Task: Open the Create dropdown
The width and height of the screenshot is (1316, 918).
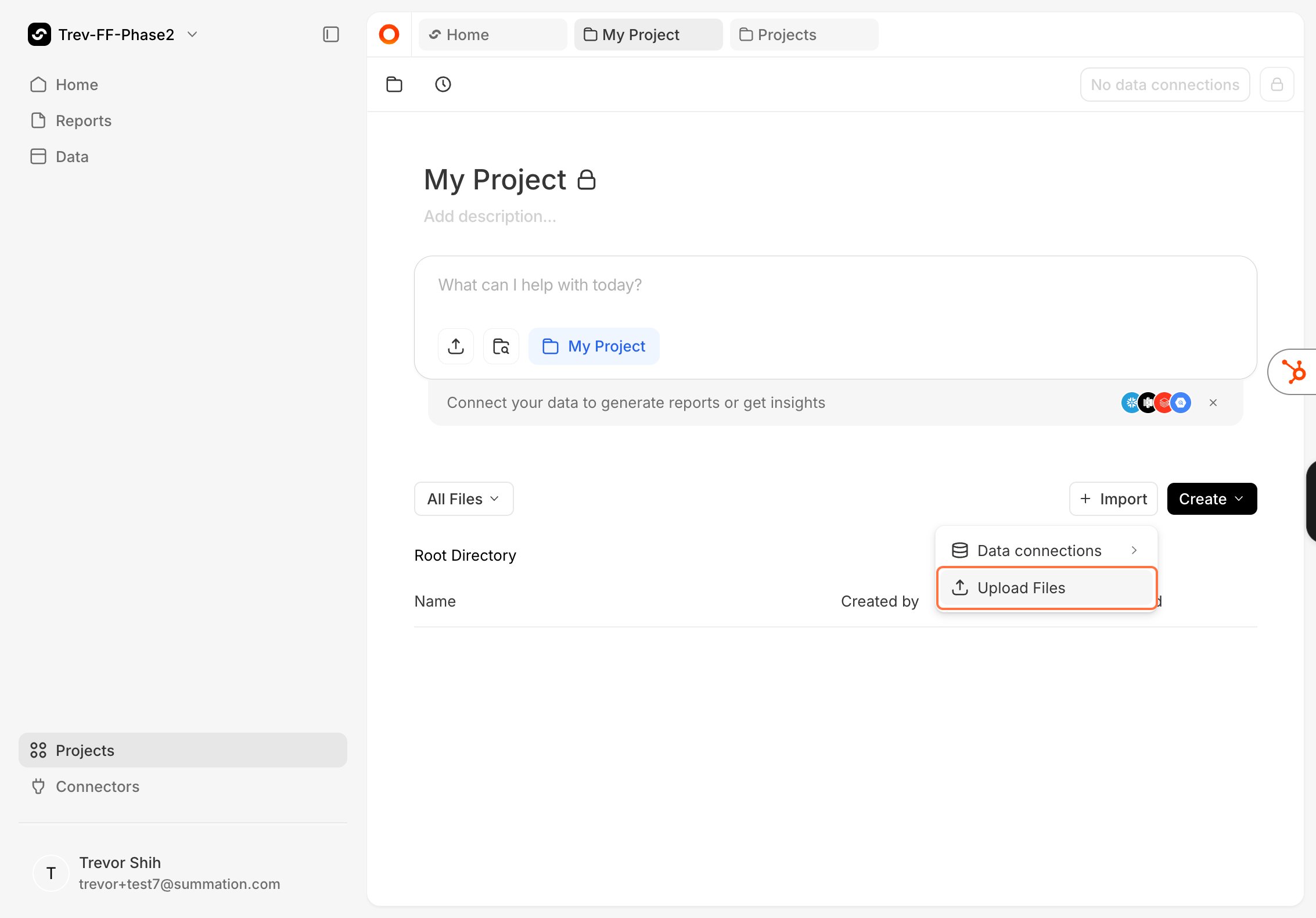Action: (x=1212, y=499)
